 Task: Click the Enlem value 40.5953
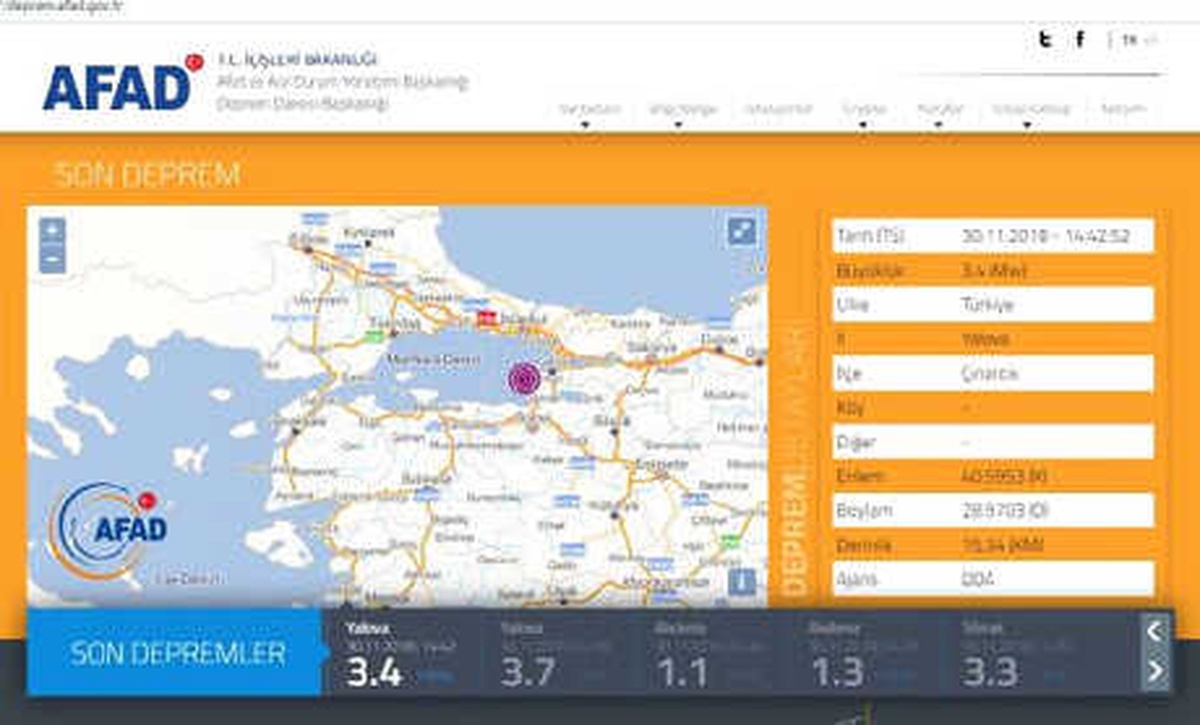[x=1004, y=476]
